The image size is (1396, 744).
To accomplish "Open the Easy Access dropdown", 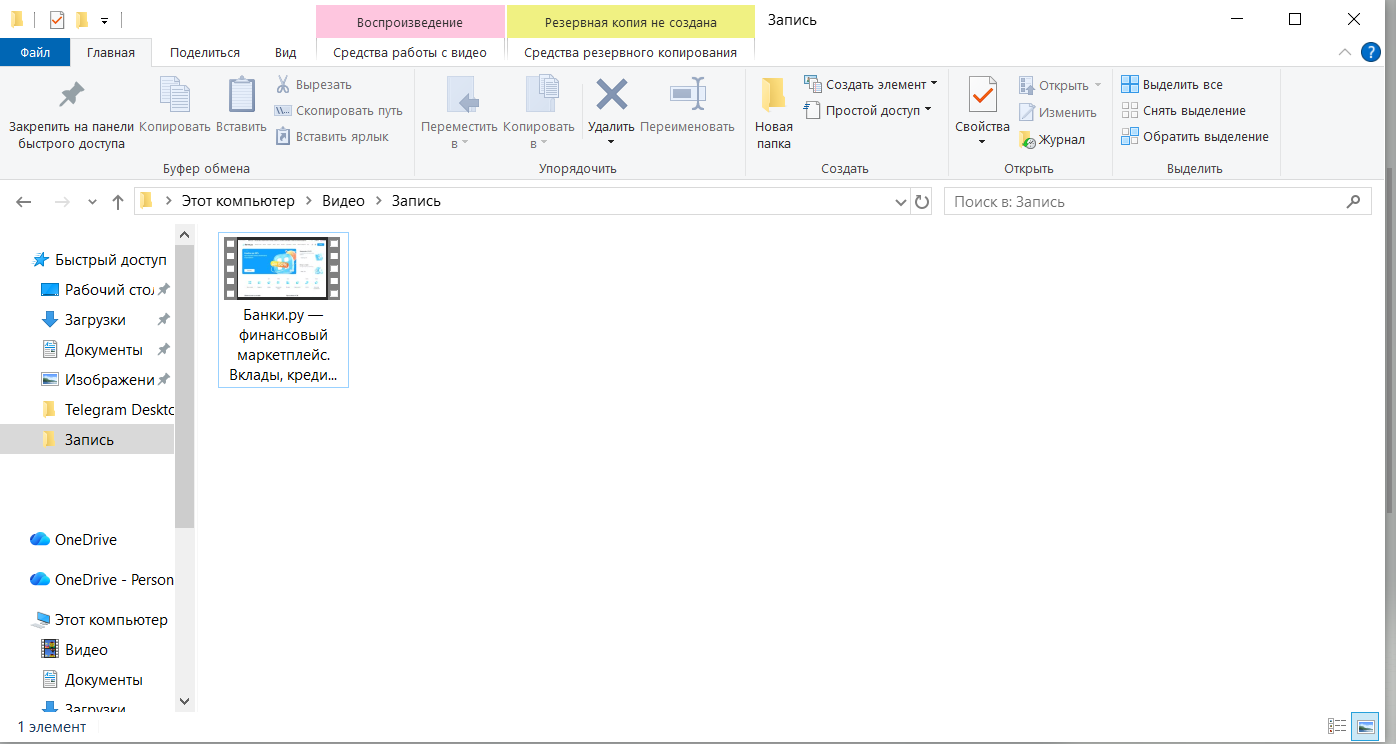I will [x=928, y=110].
